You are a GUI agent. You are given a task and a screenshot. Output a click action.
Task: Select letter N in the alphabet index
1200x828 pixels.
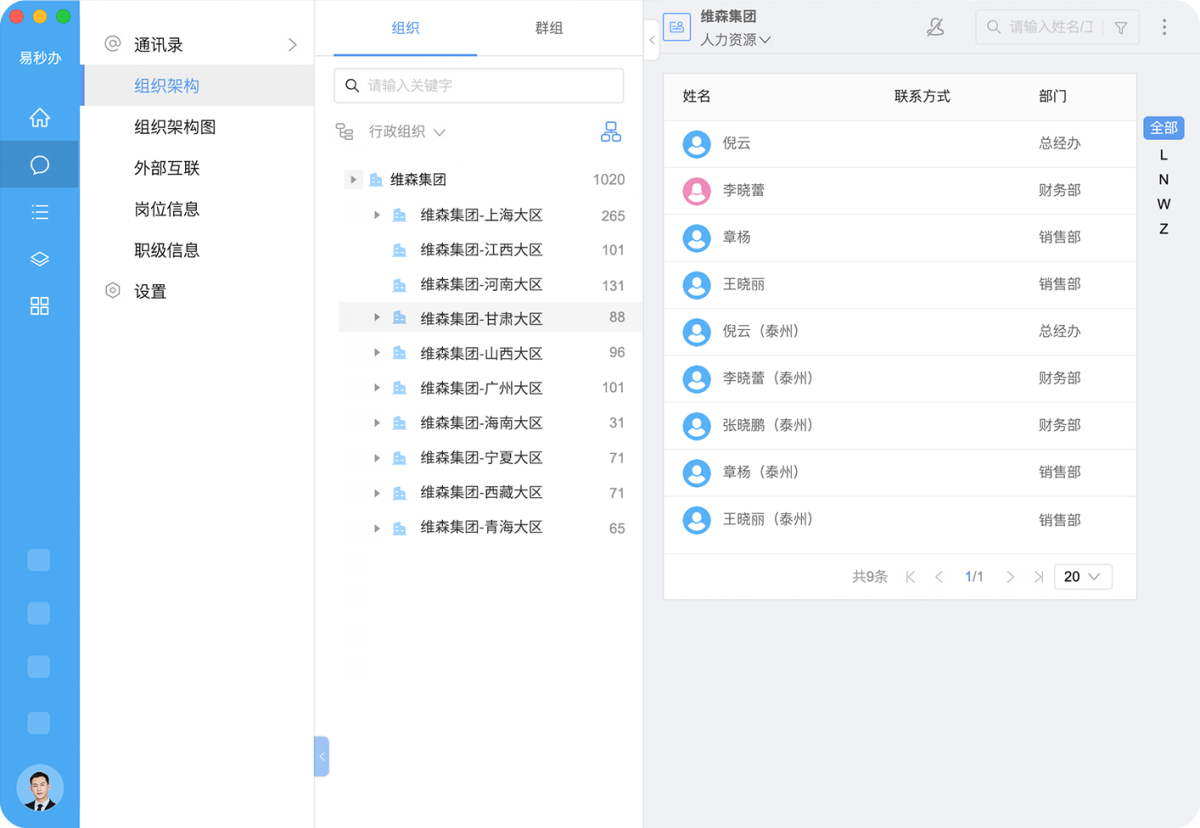tap(1163, 179)
